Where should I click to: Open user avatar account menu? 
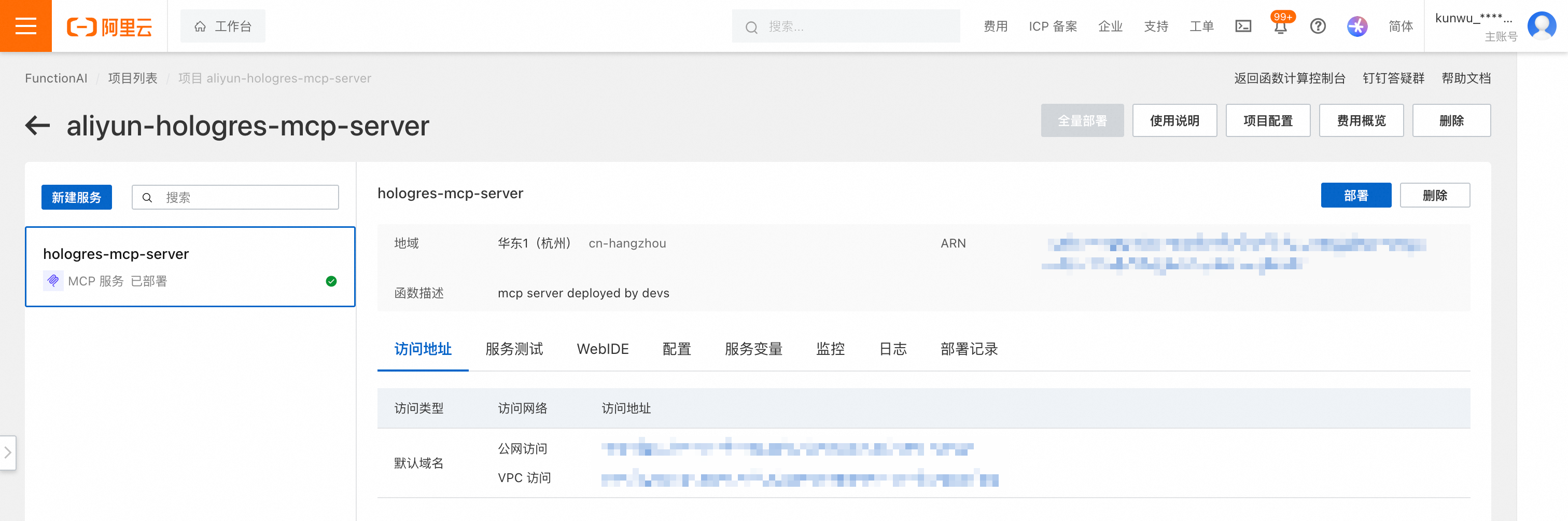(x=1541, y=25)
